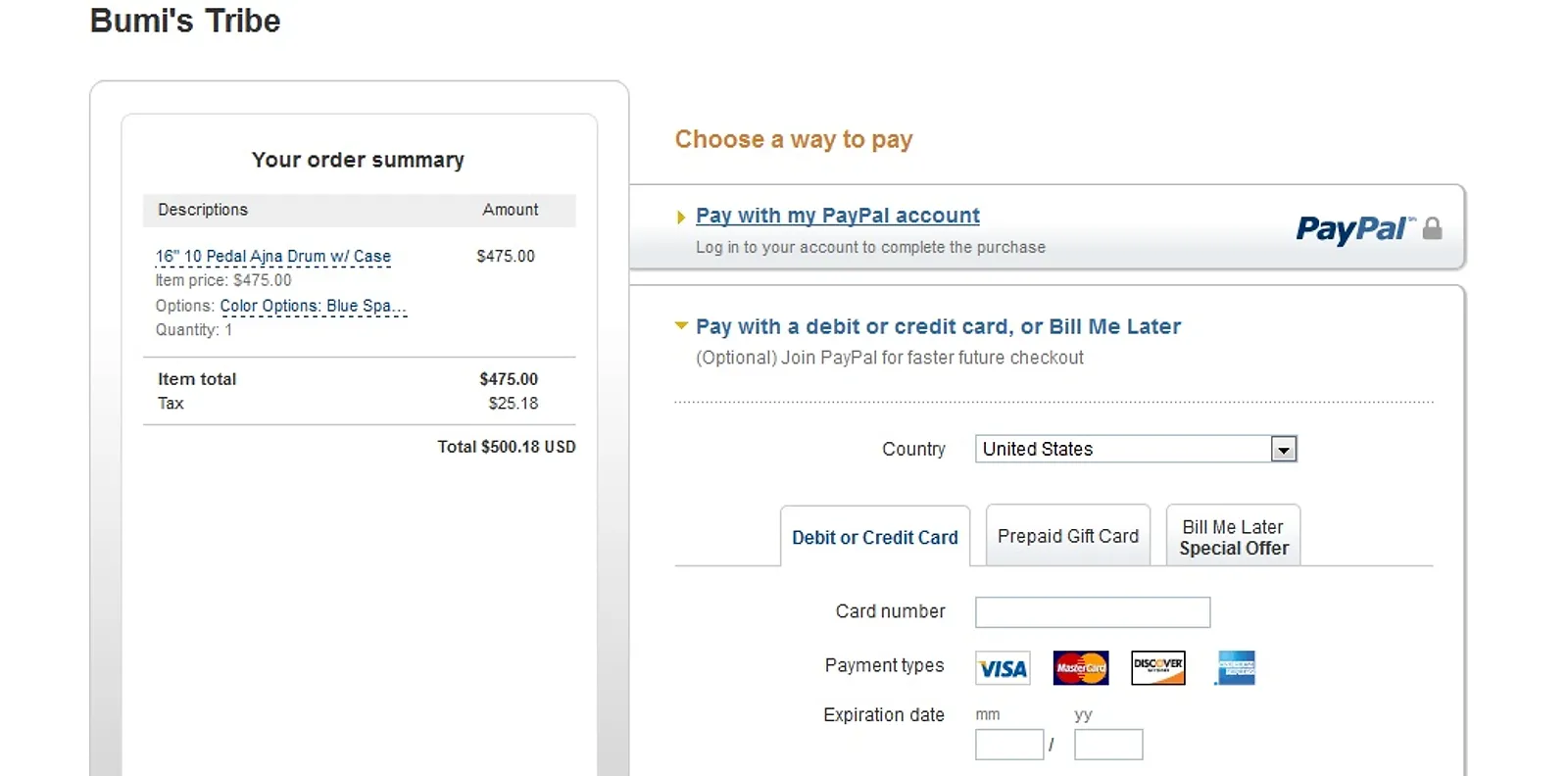Viewport: 1568px width, 776px height.
Task: Click the expiration month field
Action: click(1009, 745)
